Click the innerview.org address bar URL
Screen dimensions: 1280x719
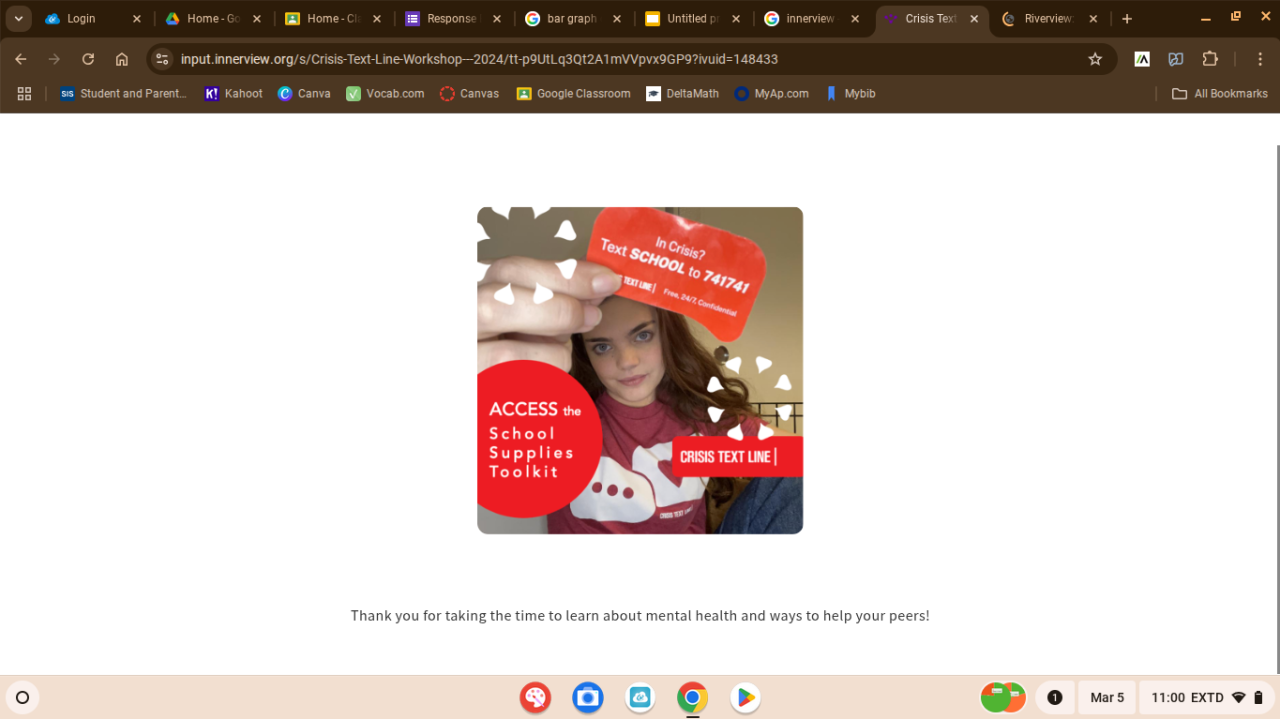pyautogui.click(x=479, y=59)
